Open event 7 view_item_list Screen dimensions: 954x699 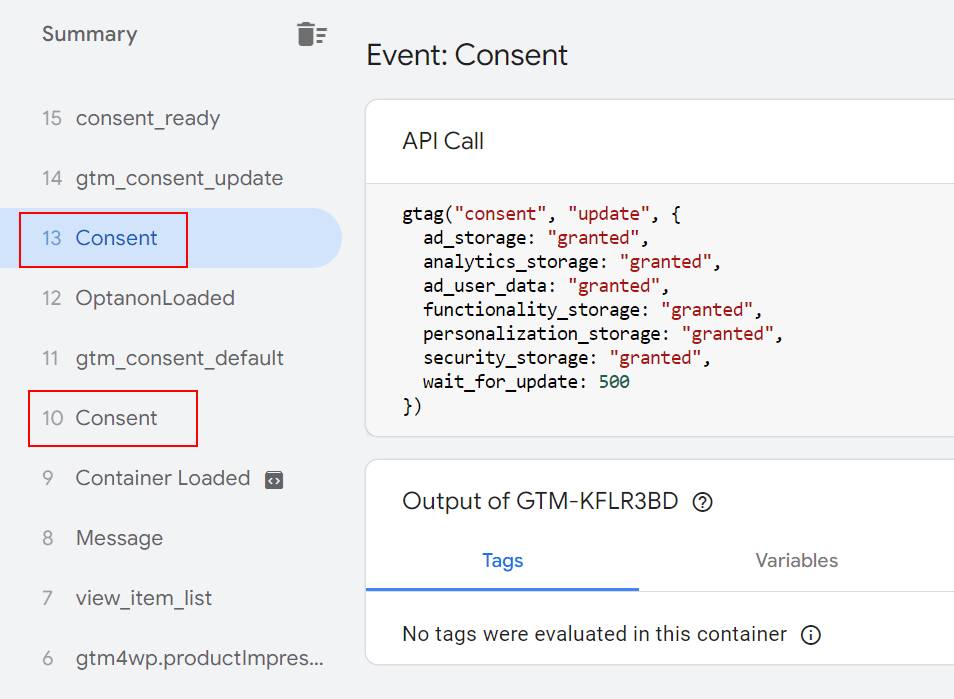(143, 598)
